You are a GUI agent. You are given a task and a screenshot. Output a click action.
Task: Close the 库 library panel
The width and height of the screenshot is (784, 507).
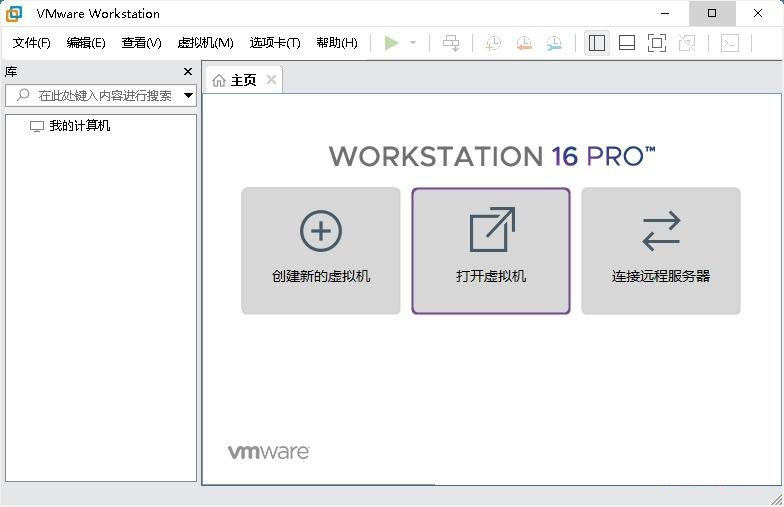pyautogui.click(x=188, y=72)
